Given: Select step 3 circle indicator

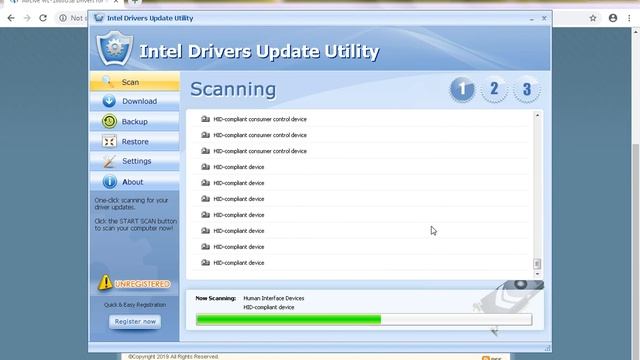Looking at the screenshot, I should click(x=527, y=89).
